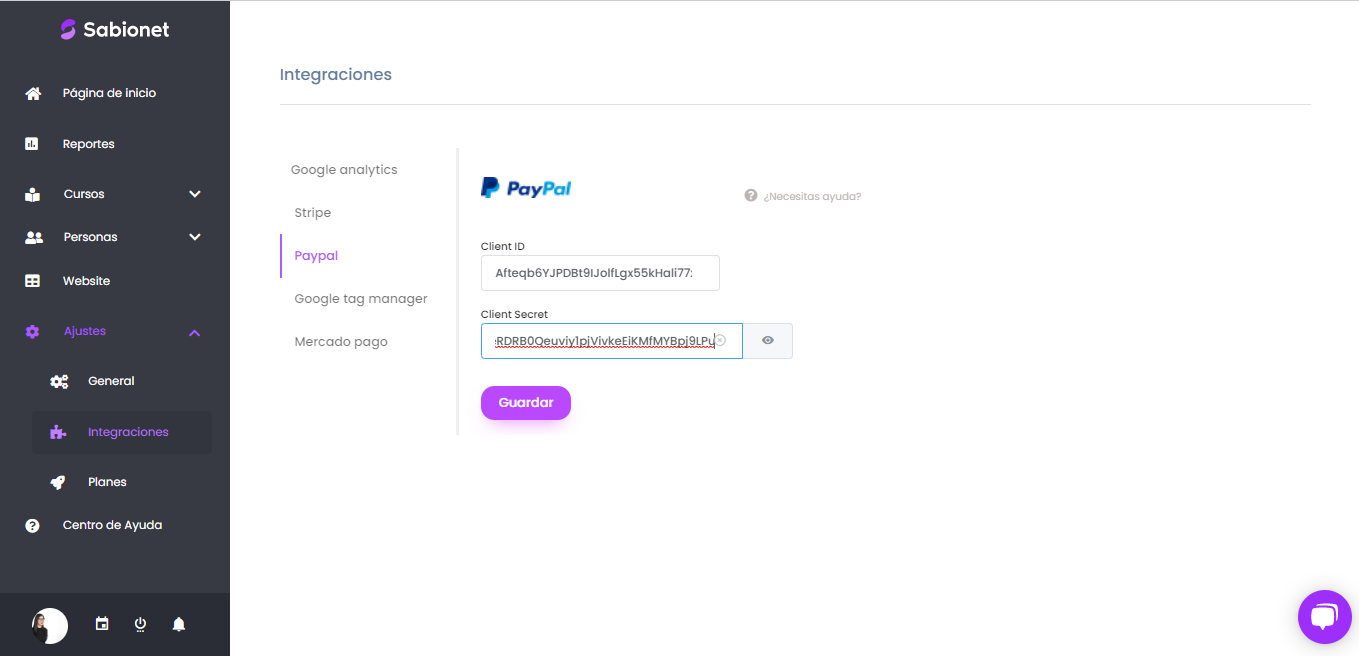Click the General cogs icon
Viewport: 1359px width, 656px height.
(x=59, y=381)
